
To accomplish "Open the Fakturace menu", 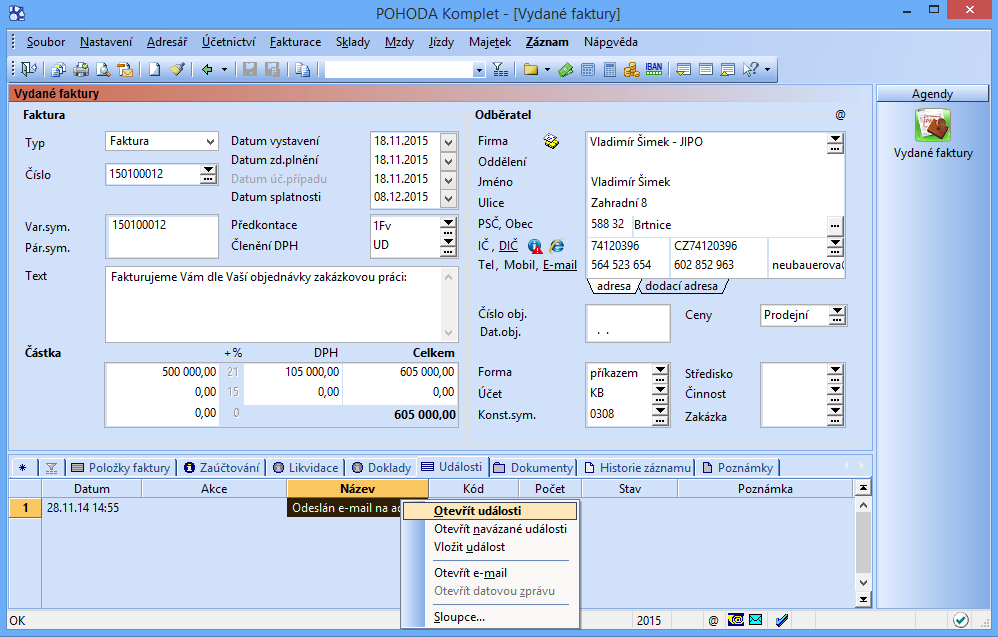I will 295,42.
